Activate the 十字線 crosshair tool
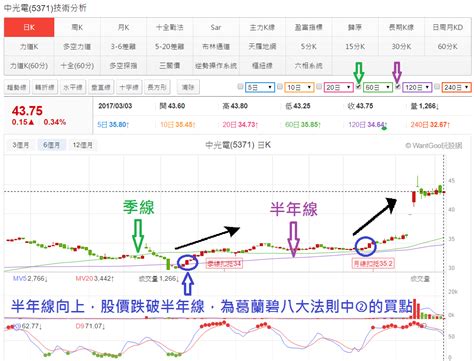Image resolution: width=474 pixels, height=361 pixels. 129,87
